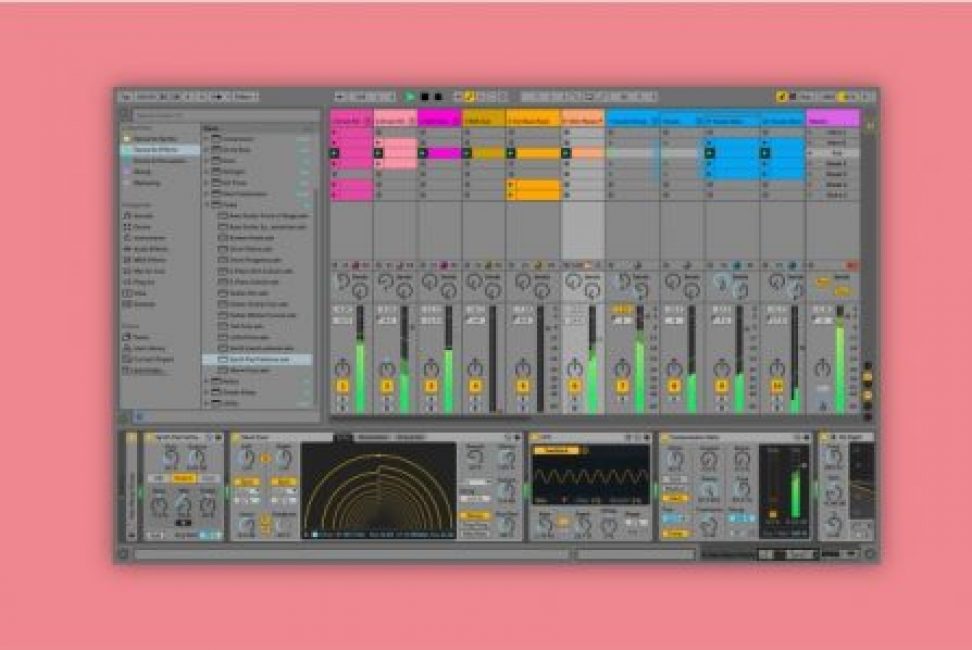Screen dimensions: 972x650
Task: Switch to the Modulation tab in Echo device
Action: click(x=373, y=437)
